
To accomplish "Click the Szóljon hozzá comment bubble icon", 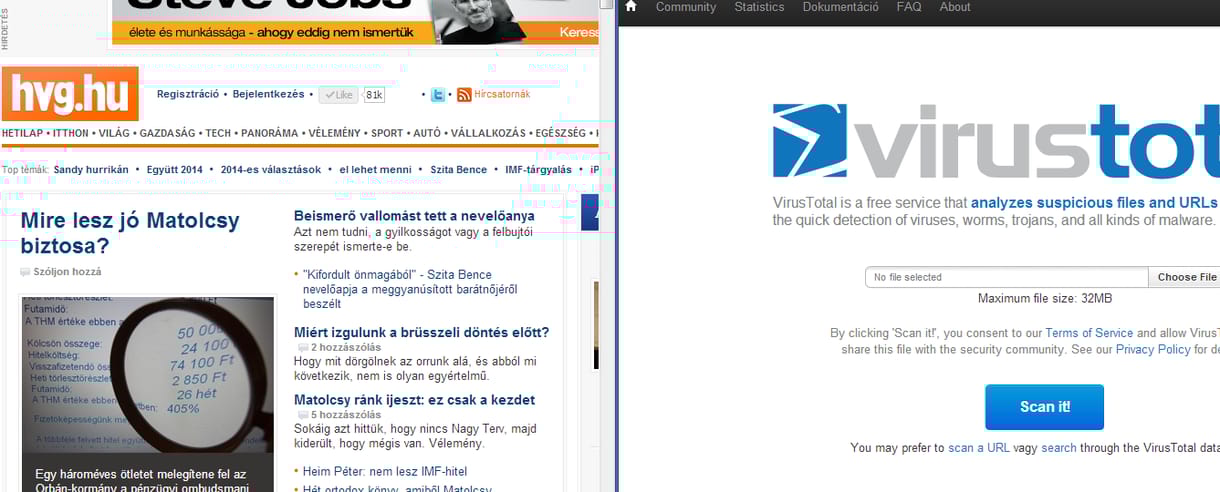I will click(25, 272).
